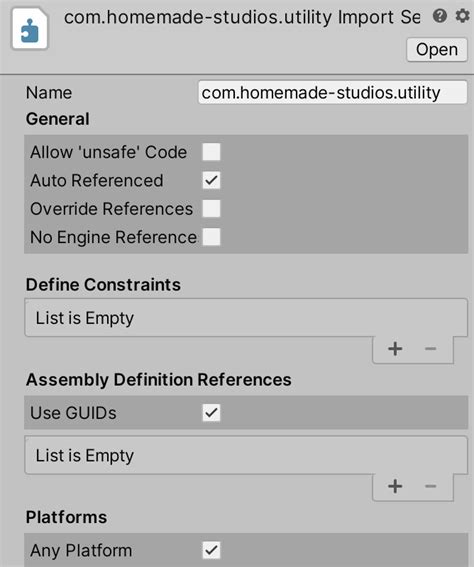Remove an Assembly Definition Reference with minus
The height and width of the screenshot is (567, 474).
(430, 486)
